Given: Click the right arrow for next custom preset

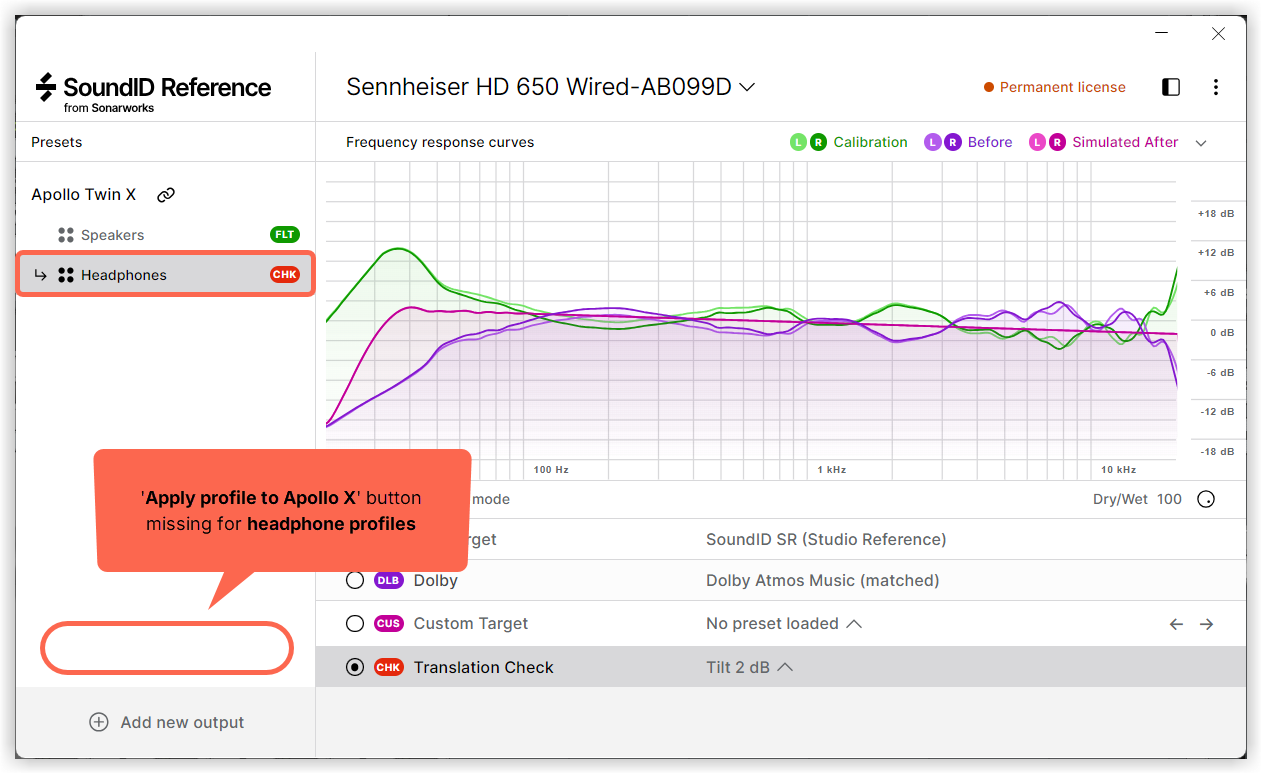Looking at the screenshot, I should [x=1207, y=624].
